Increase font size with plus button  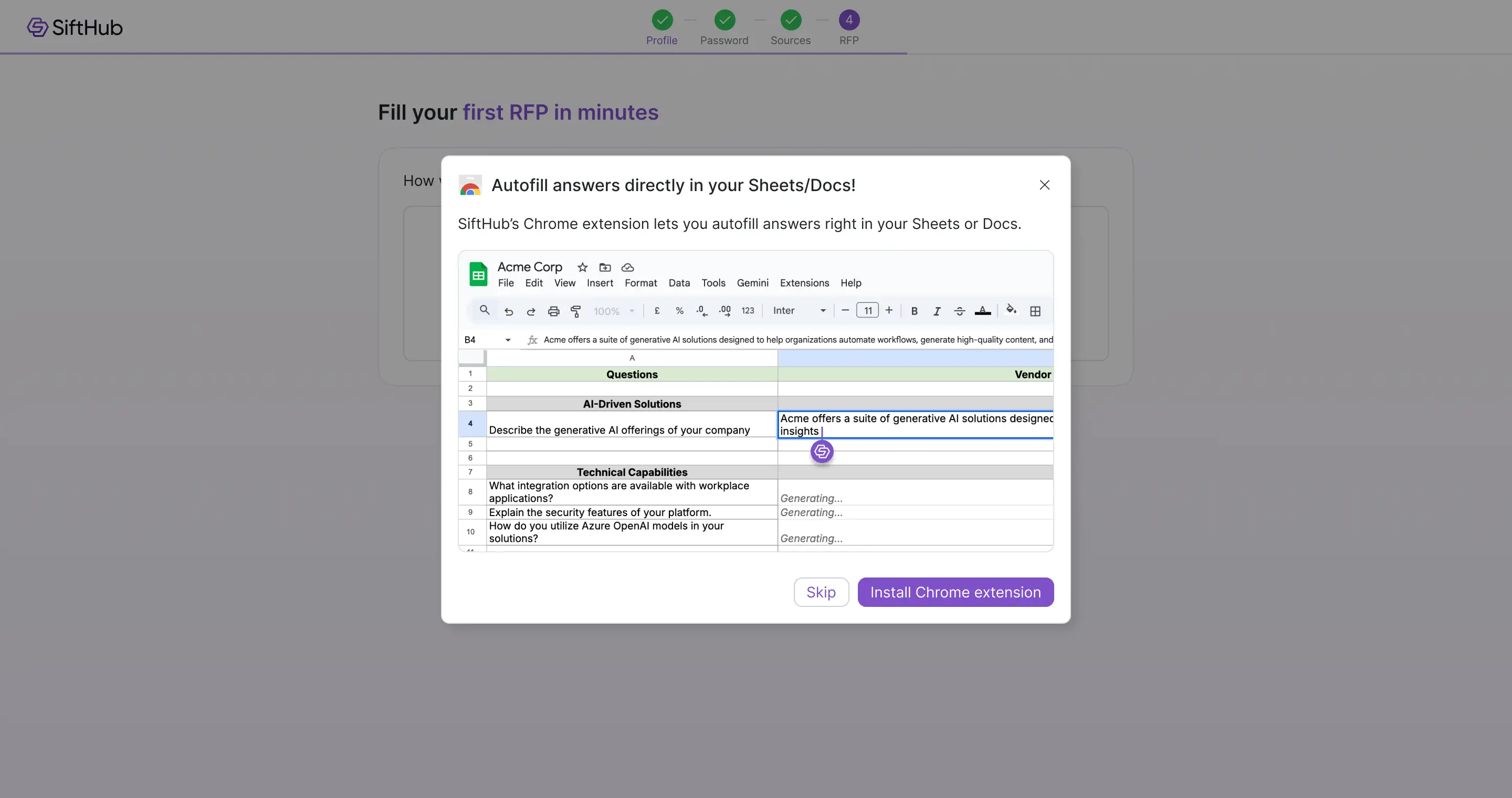(x=889, y=310)
